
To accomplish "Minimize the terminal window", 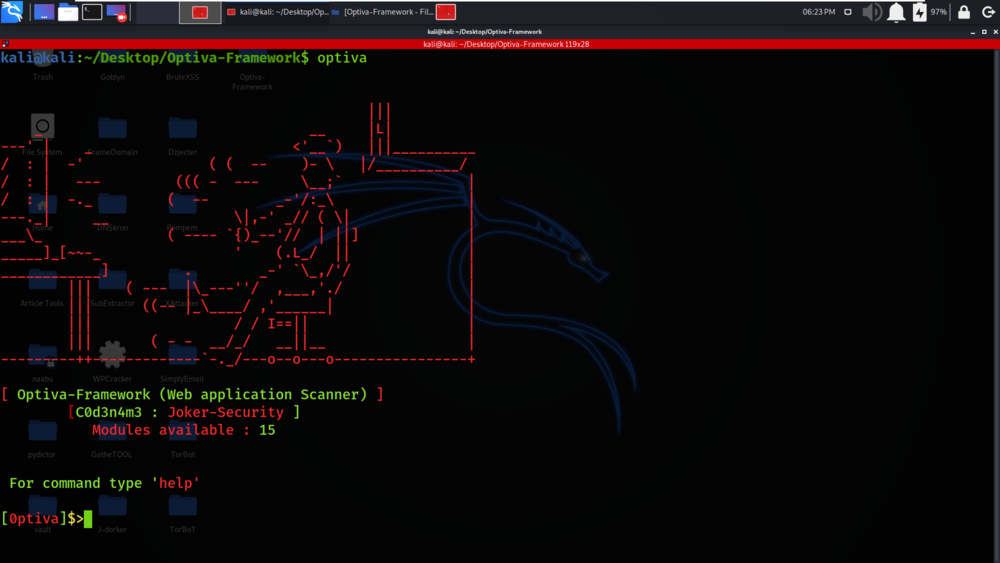I will [973, 32].
